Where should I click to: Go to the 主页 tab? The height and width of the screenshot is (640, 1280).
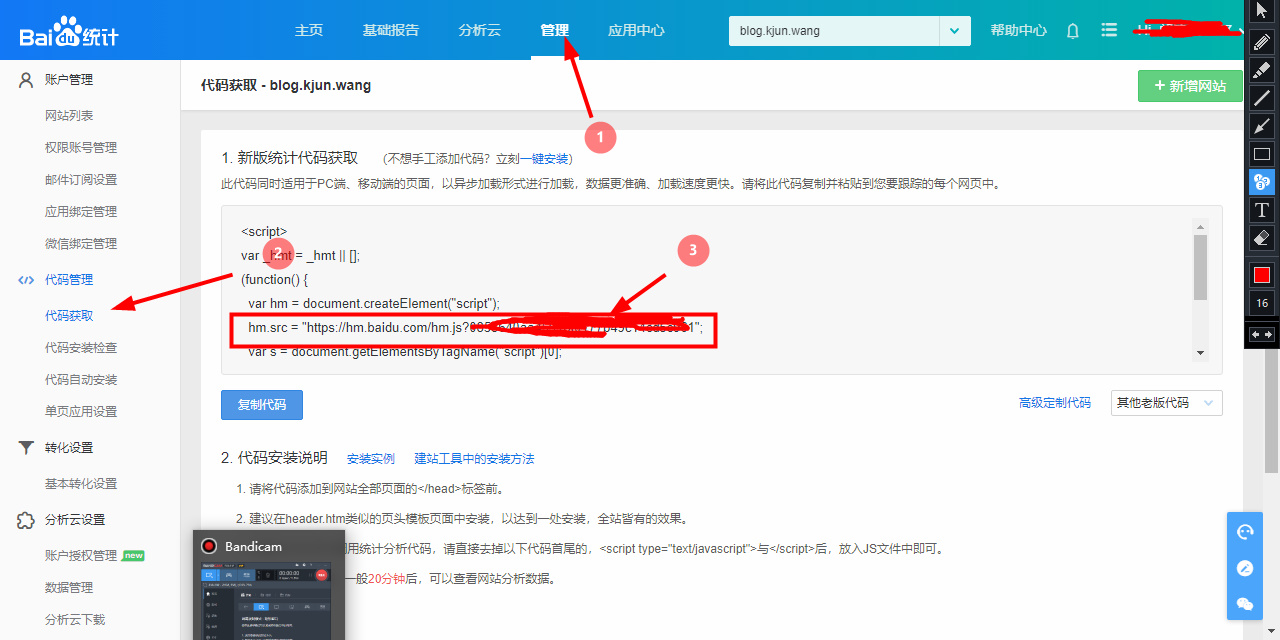309,30
